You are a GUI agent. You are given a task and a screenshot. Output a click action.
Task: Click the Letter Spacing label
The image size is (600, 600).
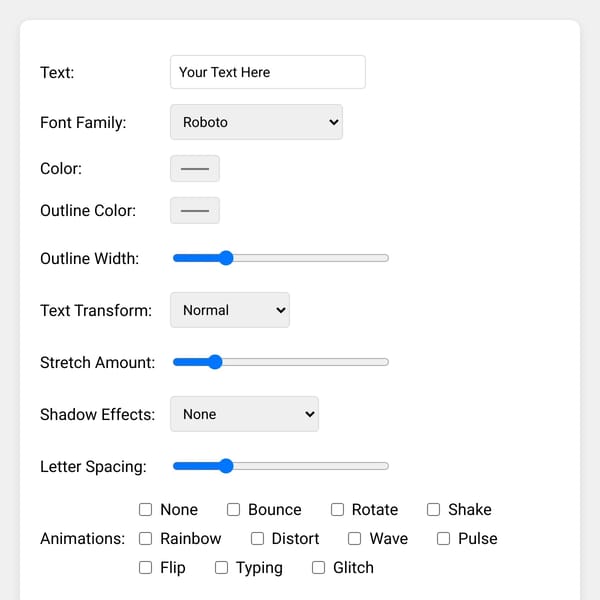(x=93, y=467)
